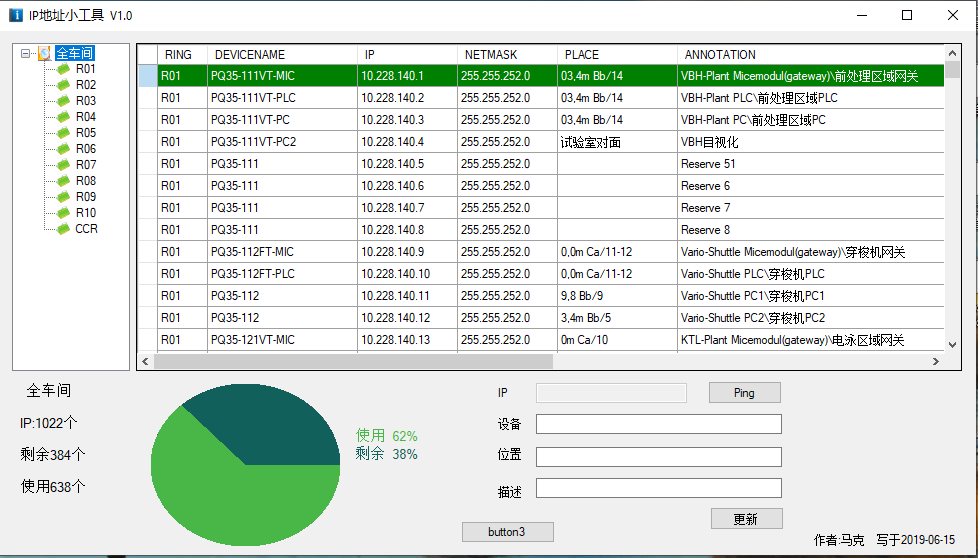Select cell PQ35-112FT-PLC

point(282,274)
